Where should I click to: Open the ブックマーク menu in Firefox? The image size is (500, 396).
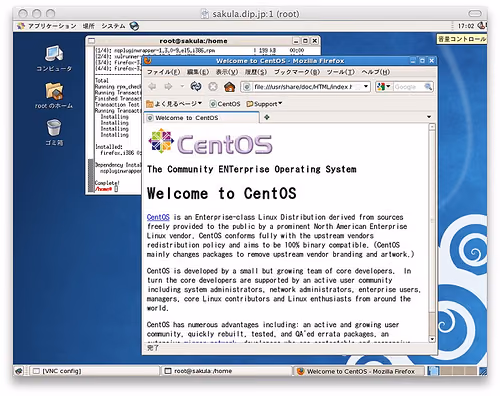[297, 72]
